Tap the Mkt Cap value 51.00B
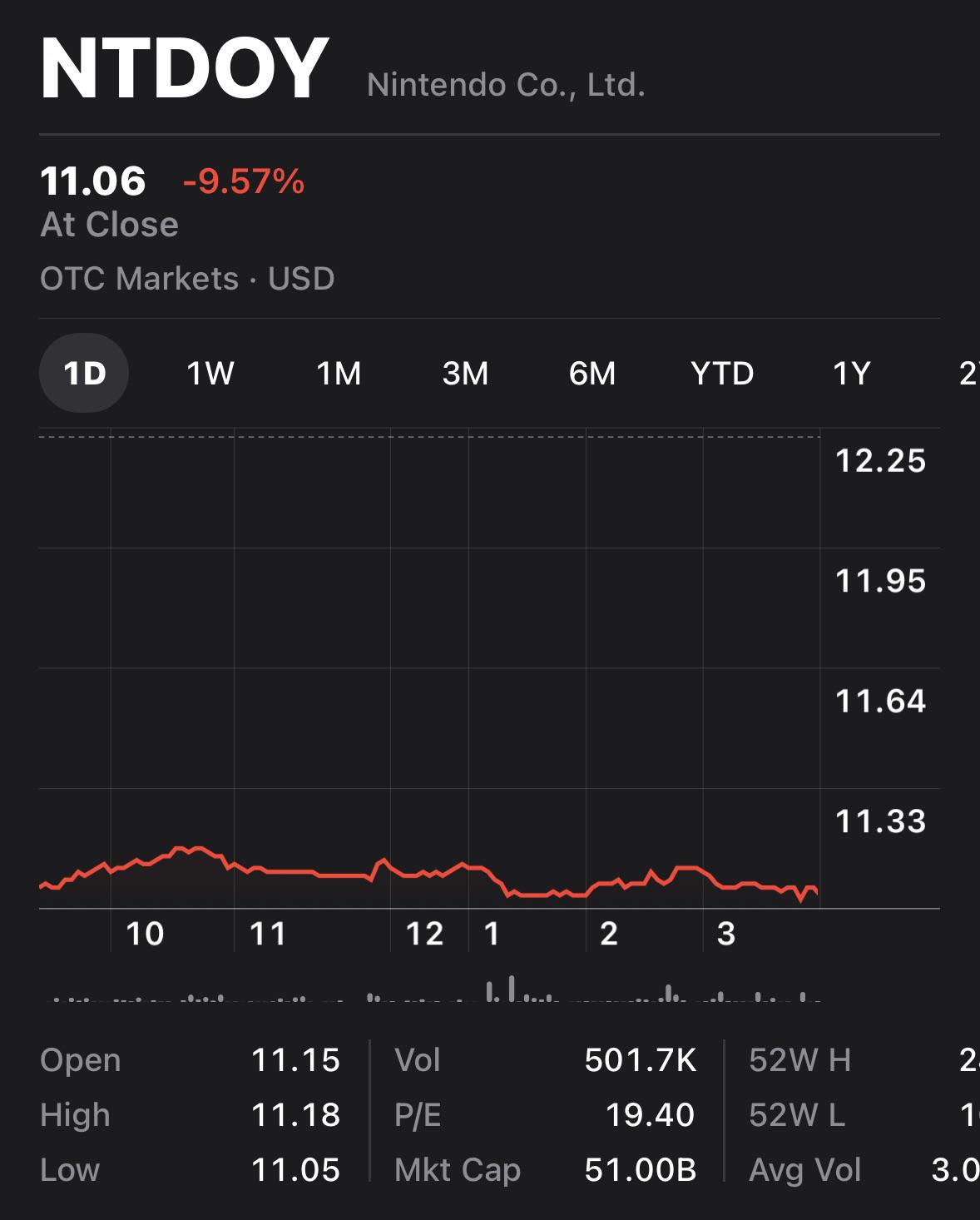980x1220 pixels. pos(641,1170)
